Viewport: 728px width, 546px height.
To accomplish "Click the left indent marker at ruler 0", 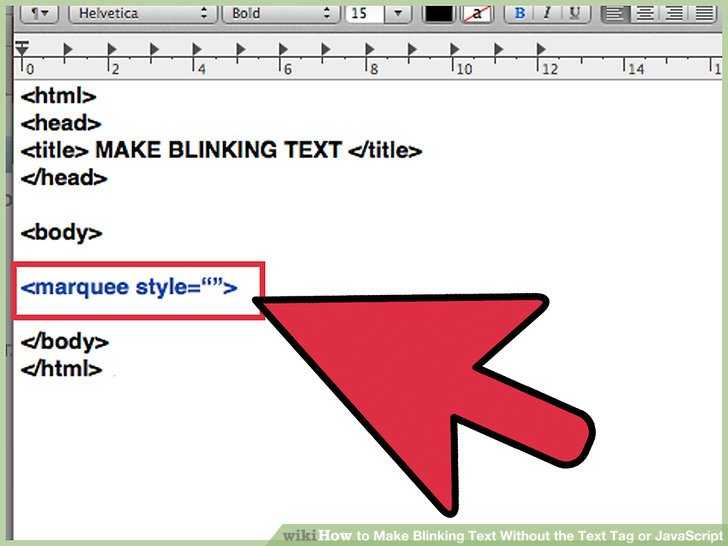I will pos(22,48).
